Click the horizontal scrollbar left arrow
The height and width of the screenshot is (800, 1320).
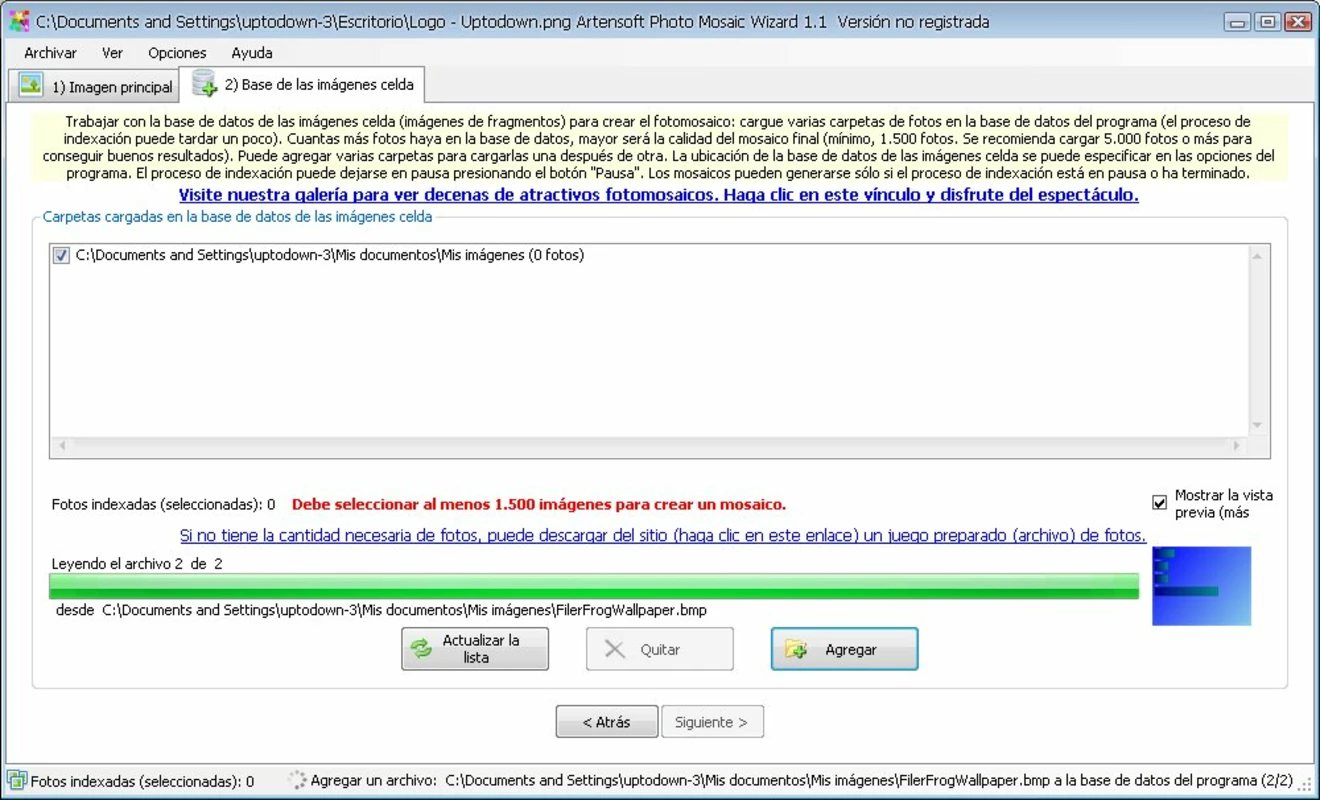coord(62,446)
